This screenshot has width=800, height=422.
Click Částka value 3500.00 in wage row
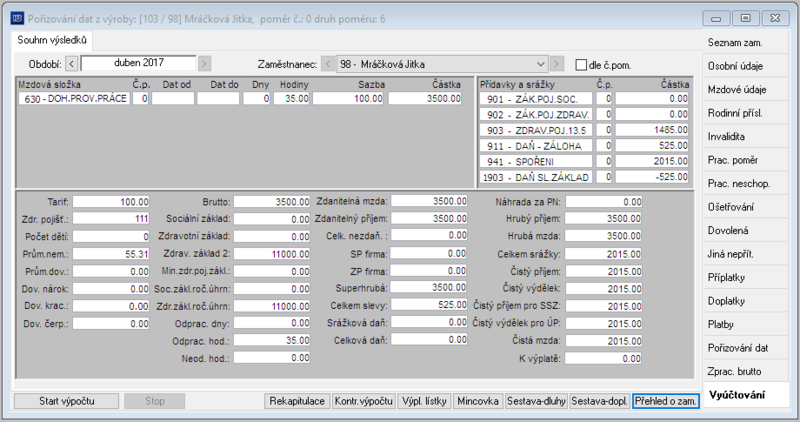[425, 98]
